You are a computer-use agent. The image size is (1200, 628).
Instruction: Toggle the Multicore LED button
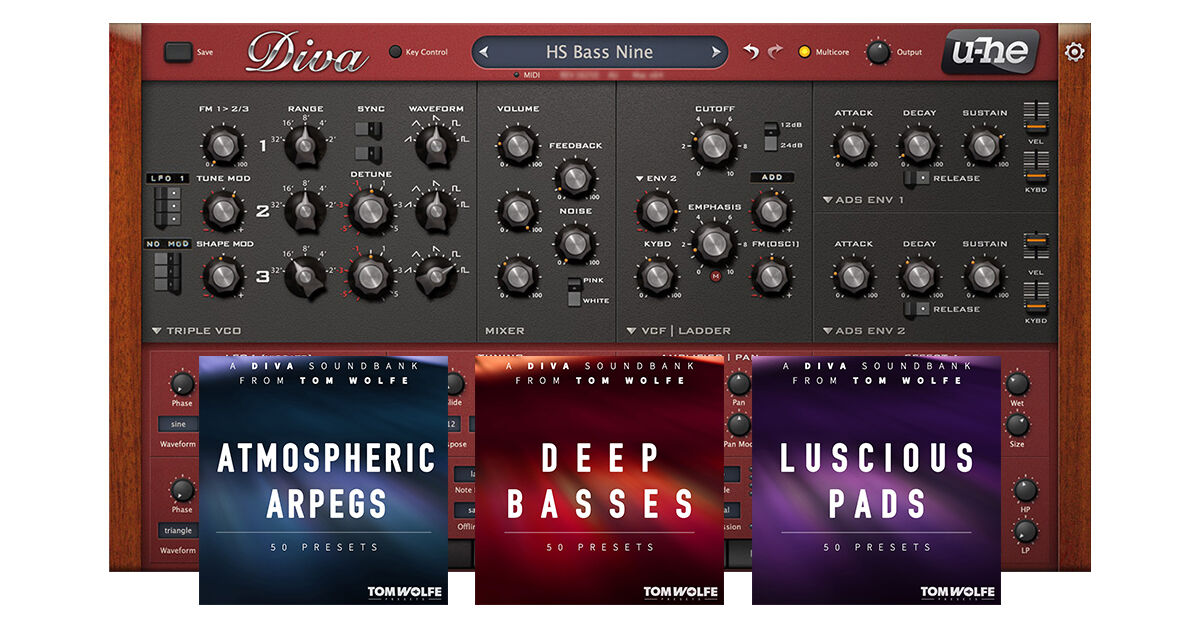[804, 52]
